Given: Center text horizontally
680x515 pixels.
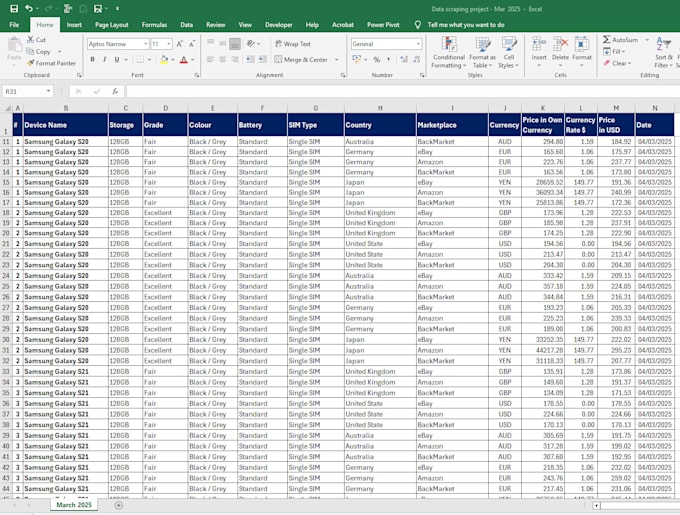Looking at the screenshot, I should click(x=222, y=59).
